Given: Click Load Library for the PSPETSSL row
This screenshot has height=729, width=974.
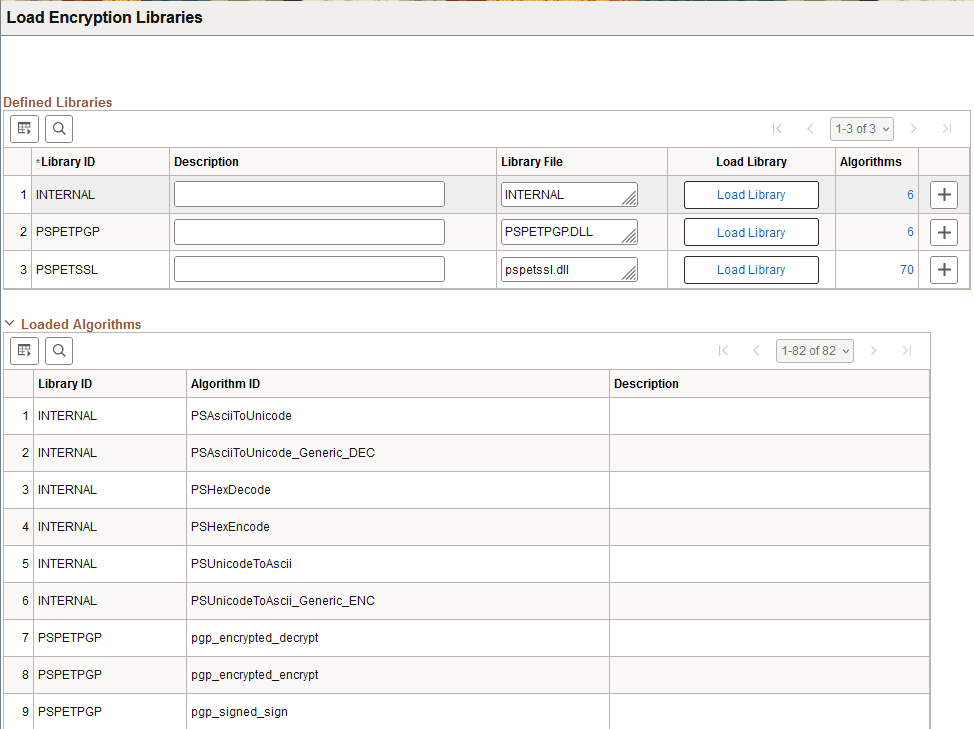Looking at the screenshot, I should click(x=751, y=269).
